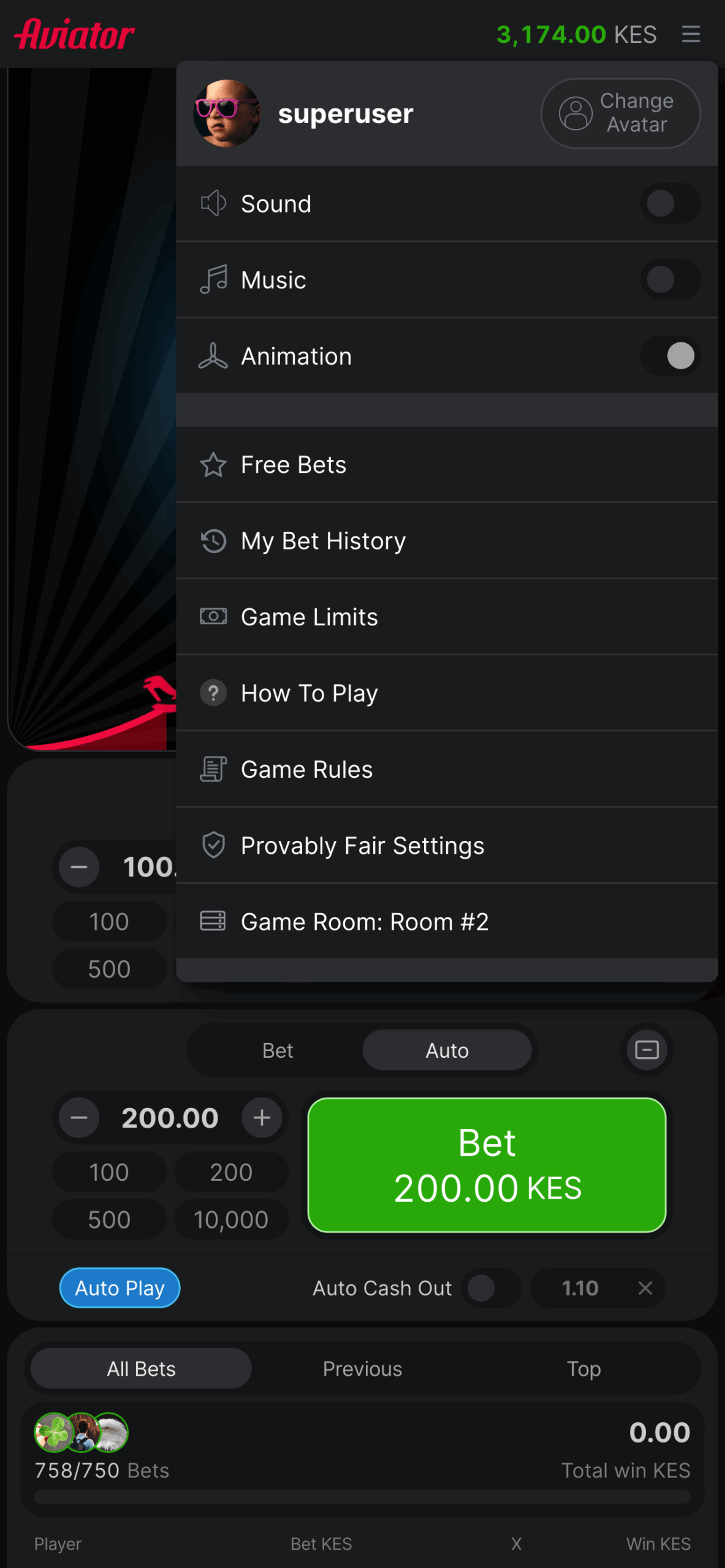Decrease the 200.00 bet amount with minus
Screen dimensions: 725x1568
coord(79,1118)
